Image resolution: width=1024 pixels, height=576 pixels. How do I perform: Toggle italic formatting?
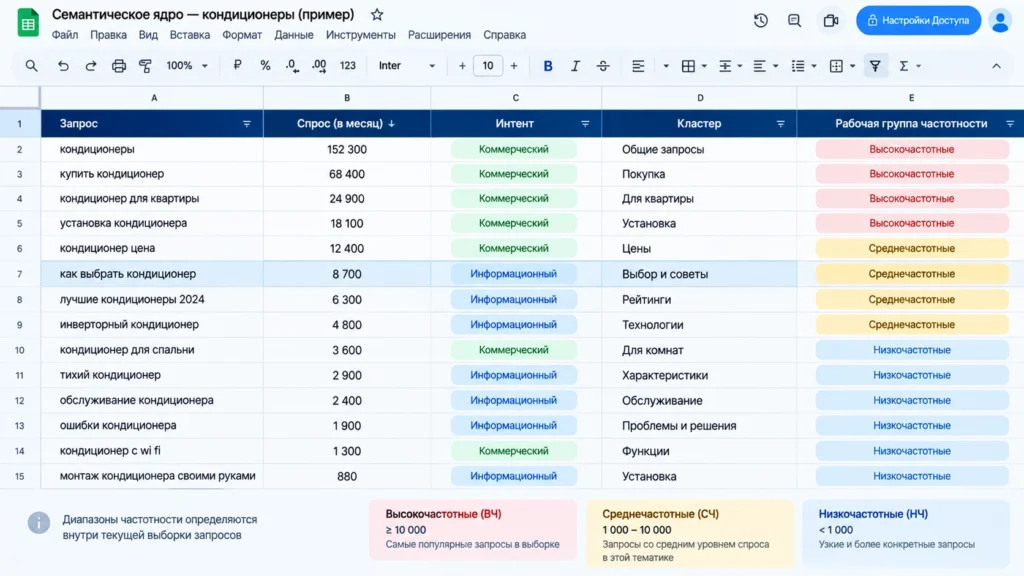[575, 65]
